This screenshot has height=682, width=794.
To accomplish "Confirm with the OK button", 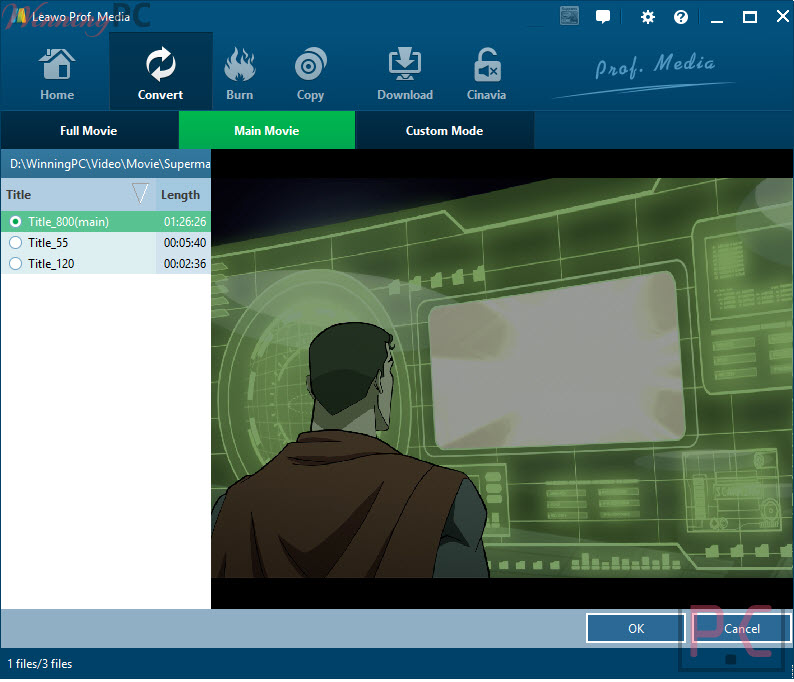I will click(x=636, y=628).
